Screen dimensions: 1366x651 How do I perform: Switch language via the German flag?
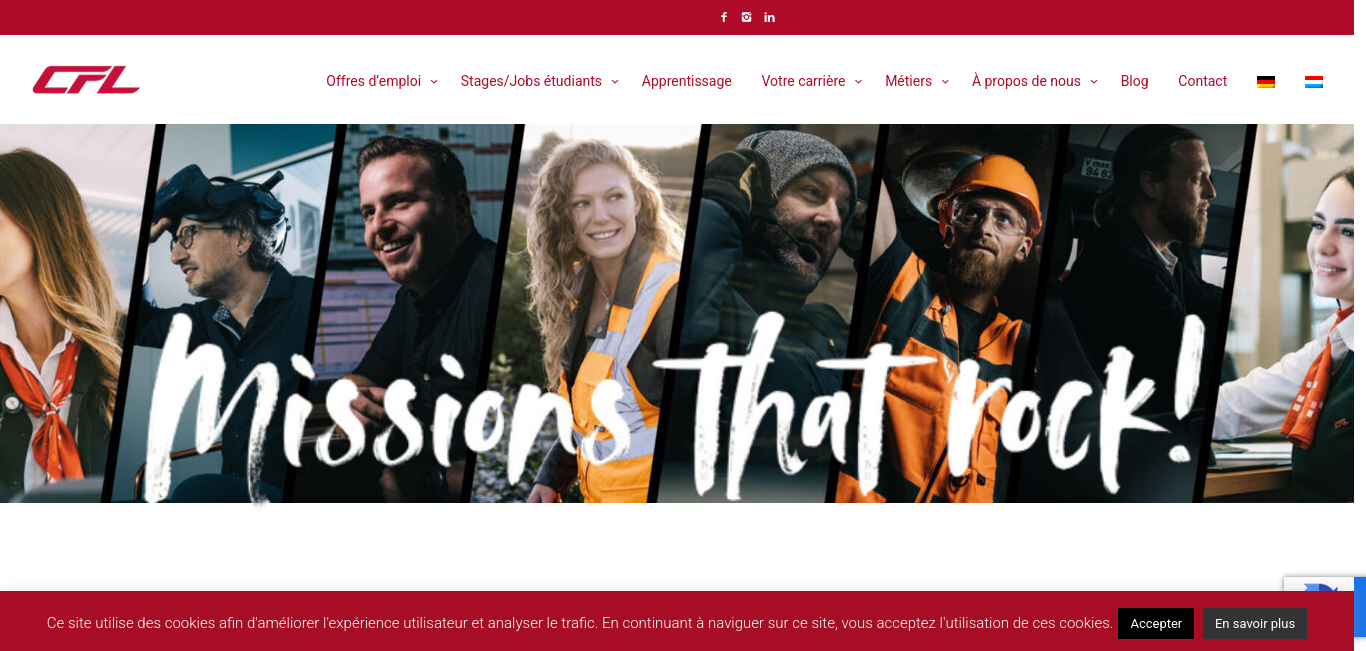click(1266, 82)
